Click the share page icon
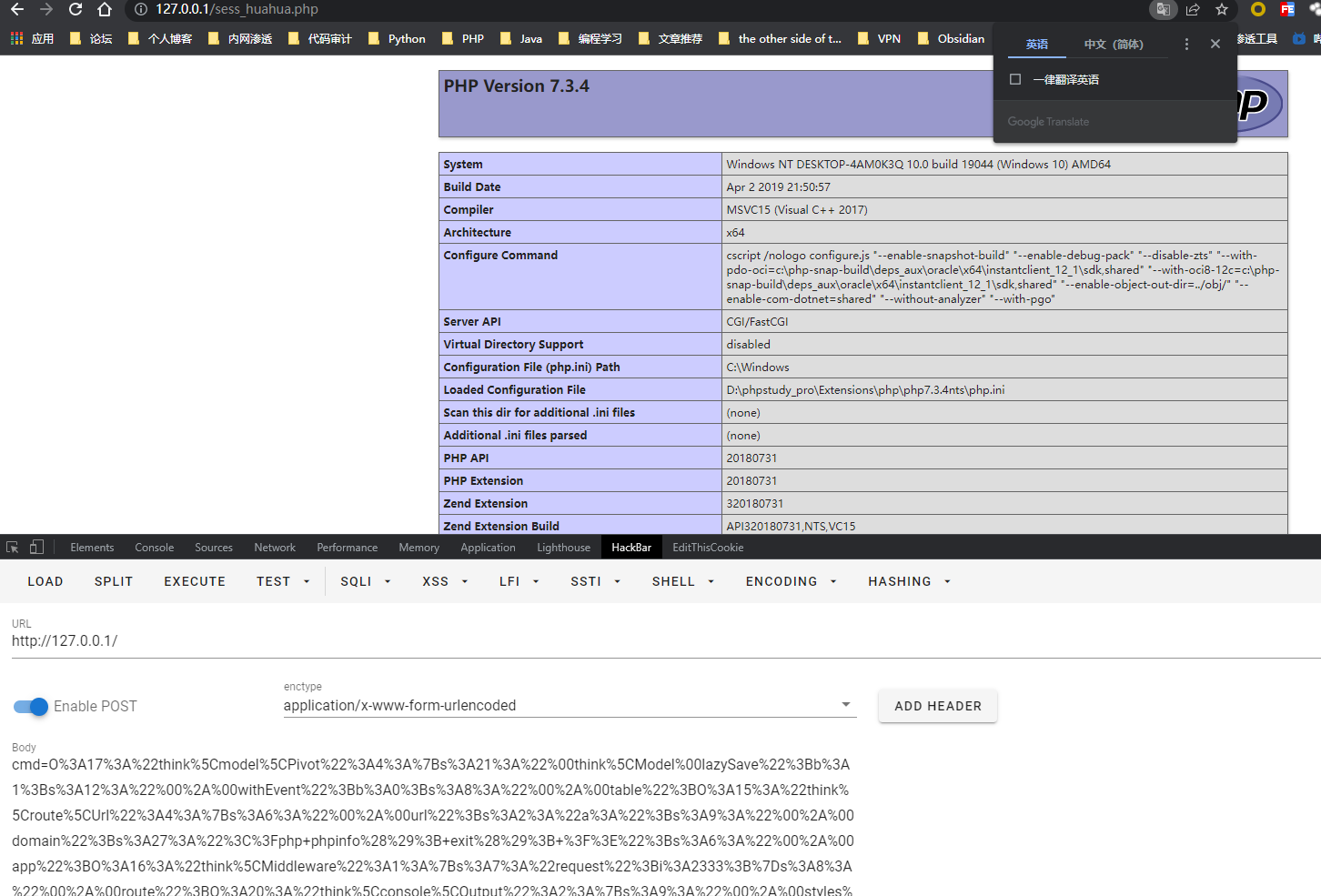 coord(1193,9)
